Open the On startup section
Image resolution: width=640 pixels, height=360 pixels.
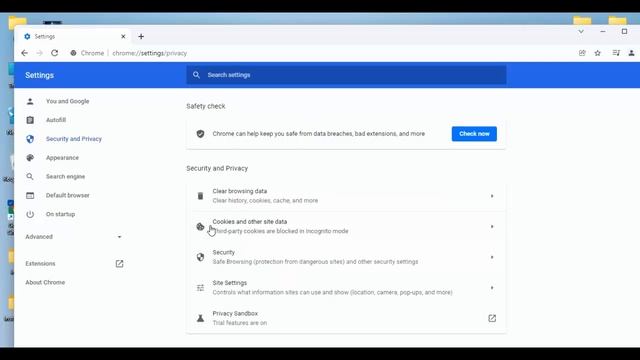click(60, 214)
